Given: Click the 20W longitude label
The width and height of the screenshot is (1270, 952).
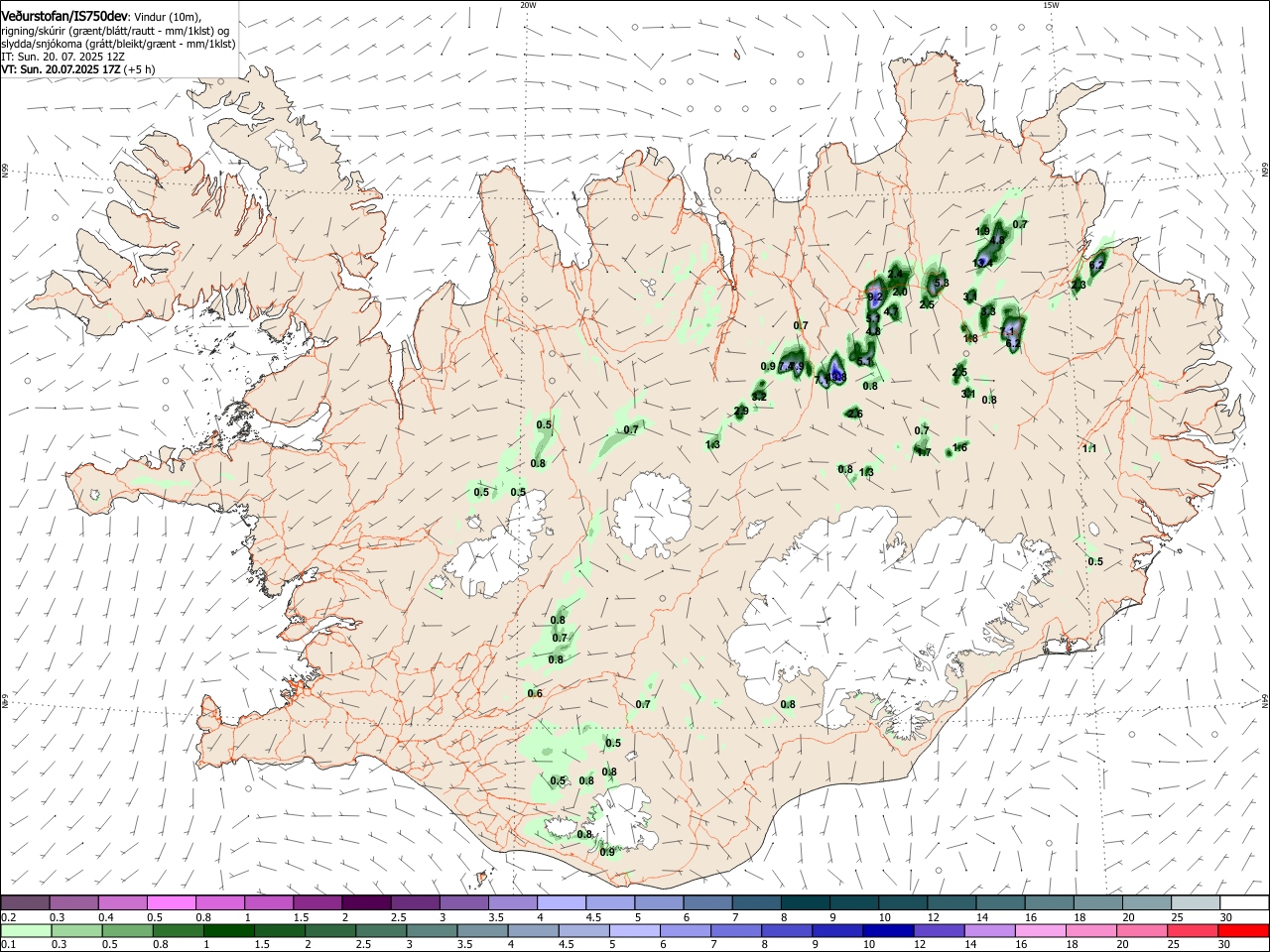Looking at the screenshot, I should 528,5.
